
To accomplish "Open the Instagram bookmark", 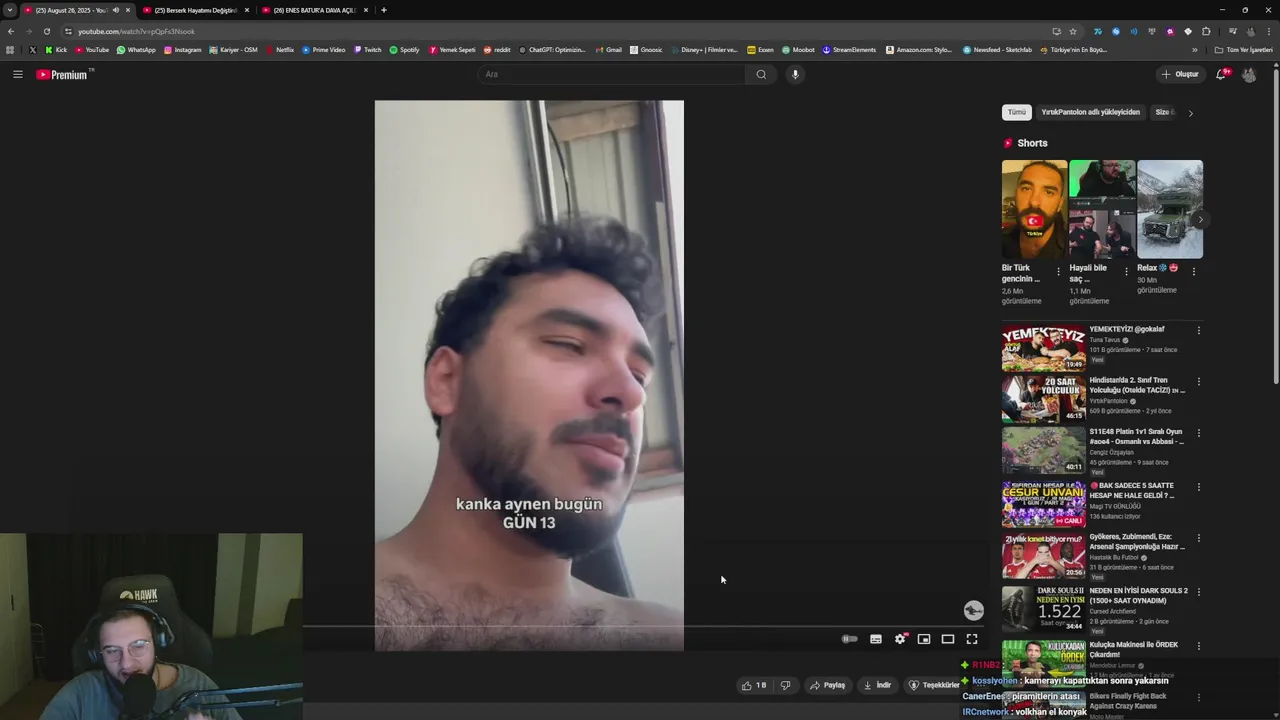I will click(182, 49).
